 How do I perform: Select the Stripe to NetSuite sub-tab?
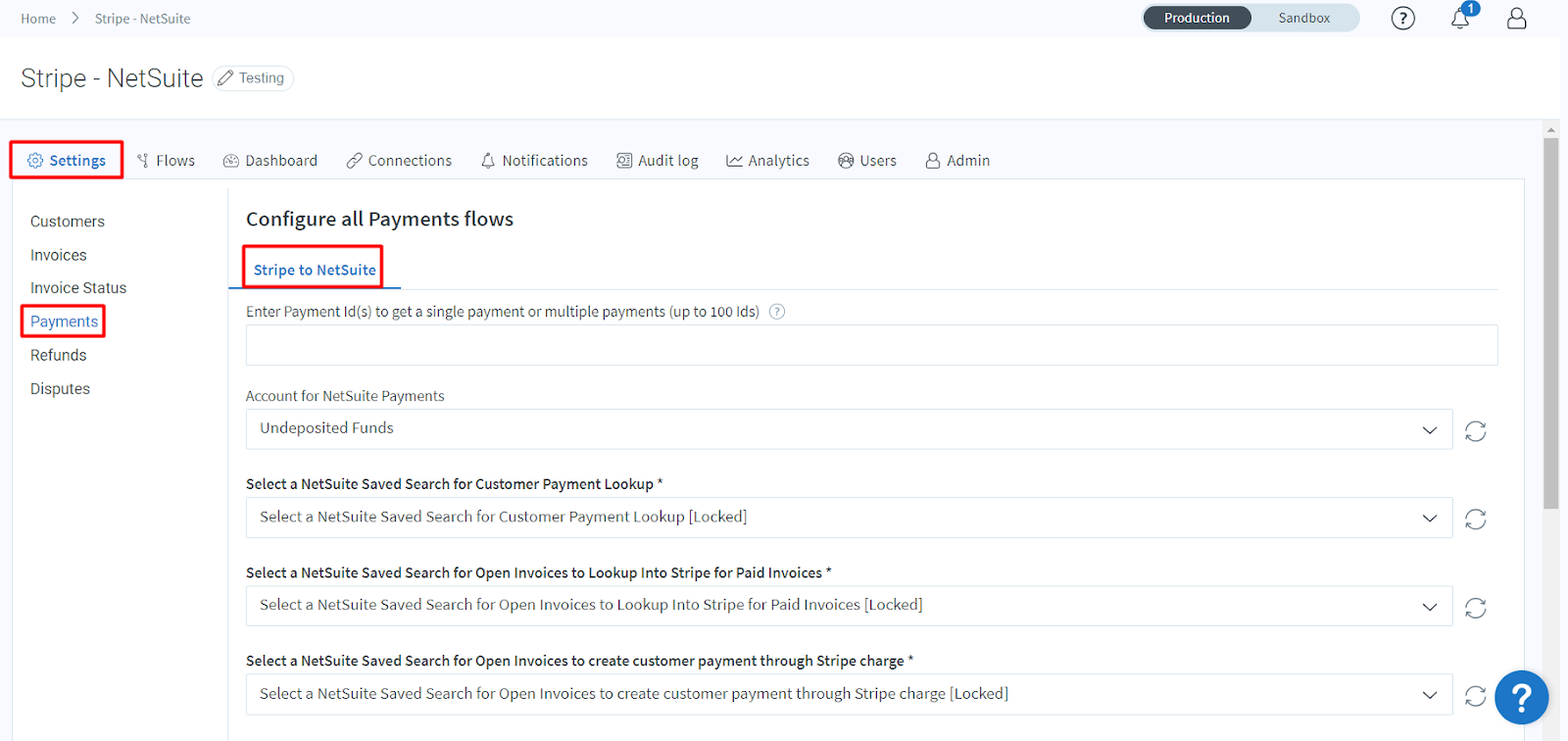315,270
